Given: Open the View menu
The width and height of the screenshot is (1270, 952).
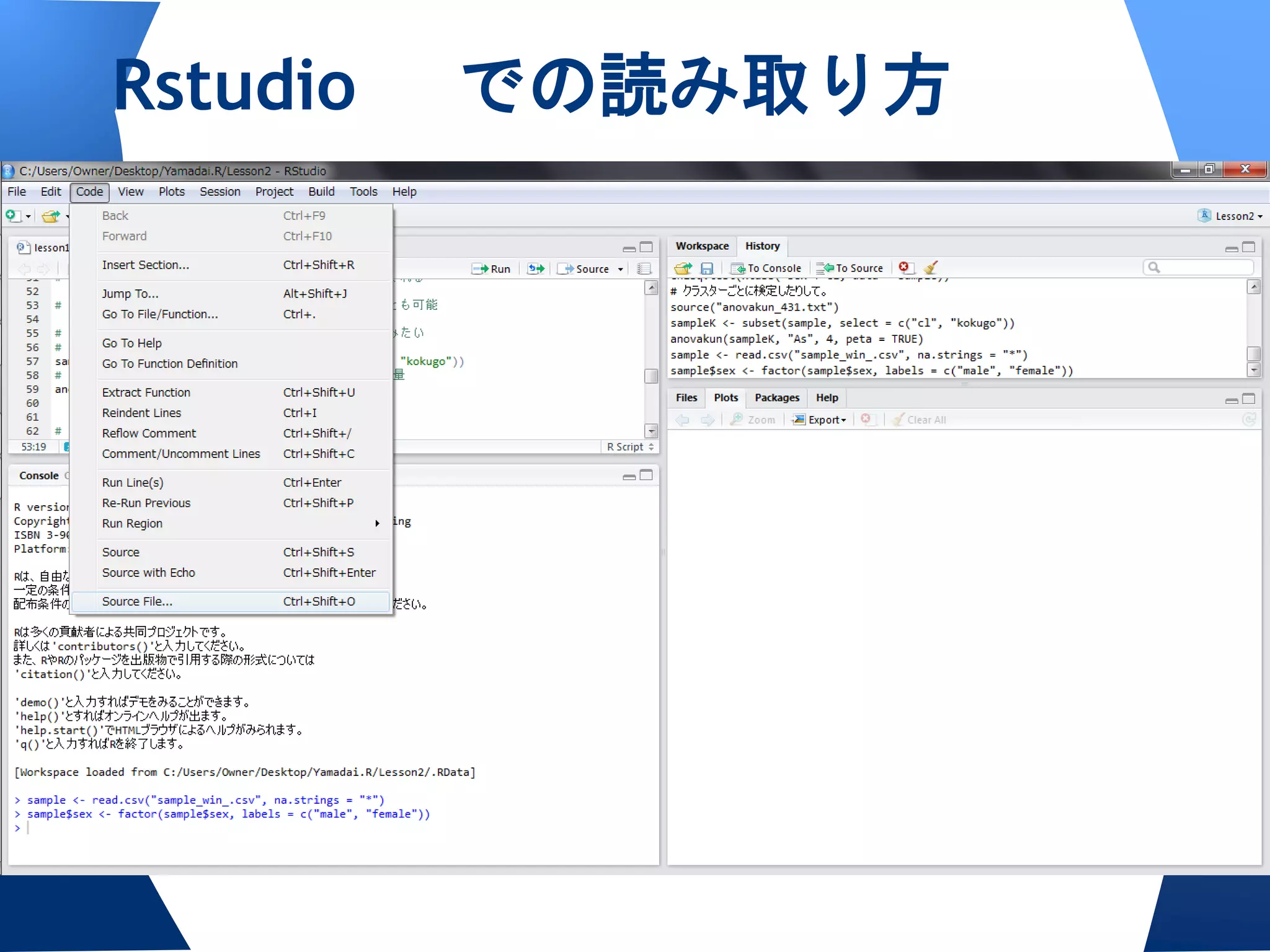Looking at the screenshot, I should (131, 192).
